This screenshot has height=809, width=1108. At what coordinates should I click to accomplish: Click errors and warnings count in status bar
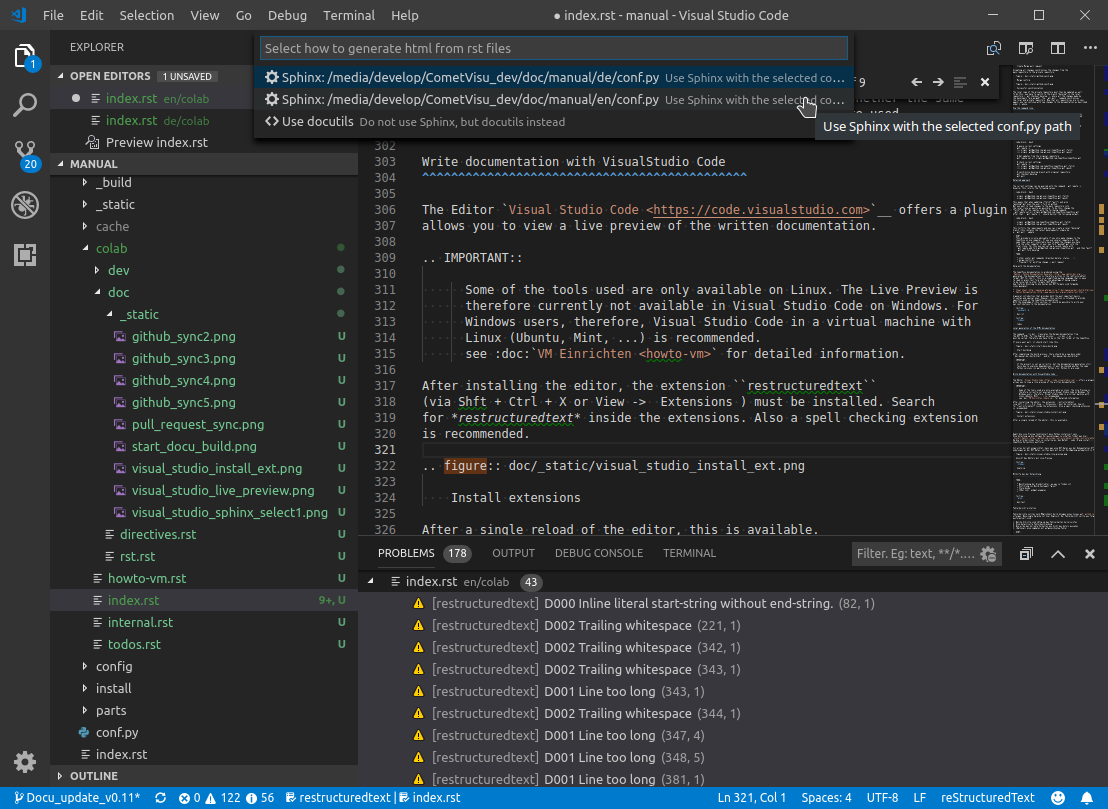(226, 798)
